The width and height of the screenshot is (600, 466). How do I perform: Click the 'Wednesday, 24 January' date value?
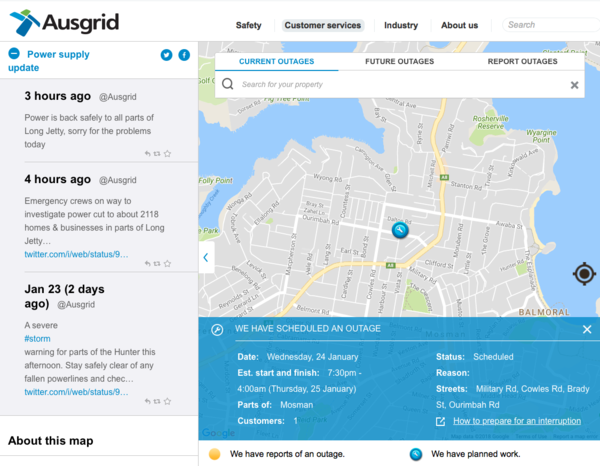(x=312, y=357)
